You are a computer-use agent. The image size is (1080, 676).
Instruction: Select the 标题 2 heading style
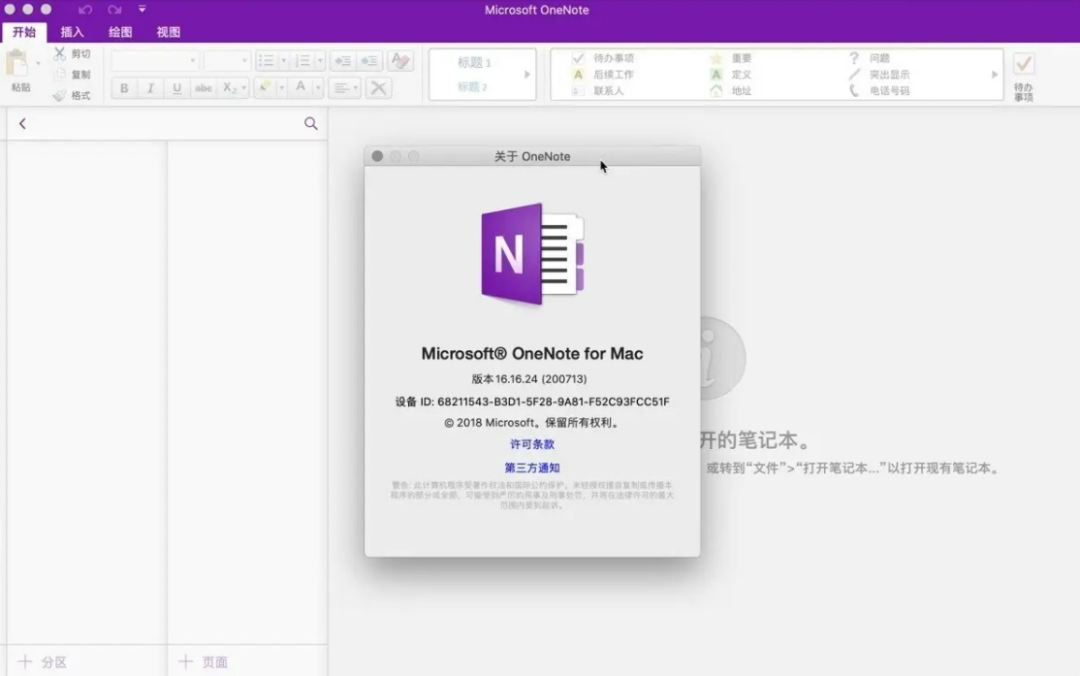(x=472, y=87)
